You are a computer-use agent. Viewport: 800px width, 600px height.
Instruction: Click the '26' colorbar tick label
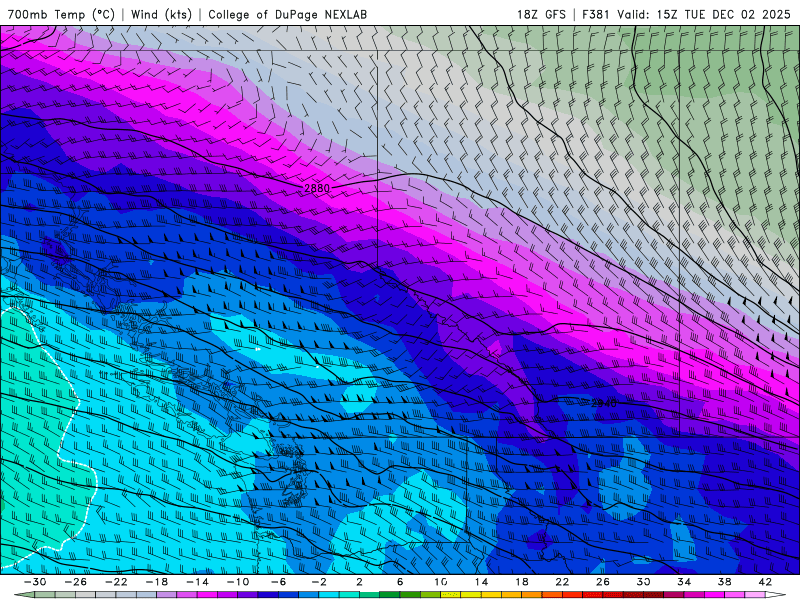pyautogui.click(x=603, y=582)
